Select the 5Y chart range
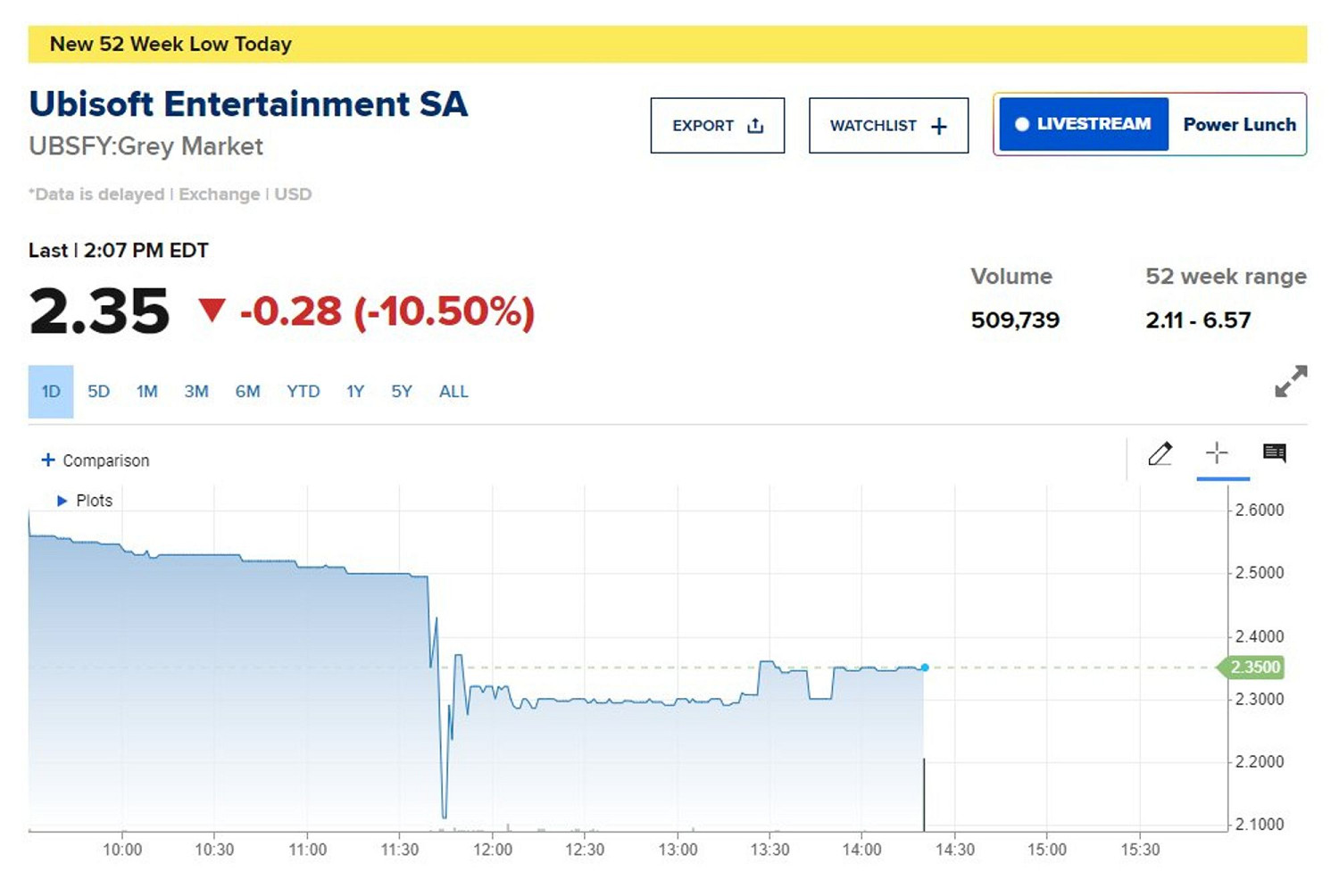Image resolution: width=1339 pixels, height=896 pixels. pos(402,392)
